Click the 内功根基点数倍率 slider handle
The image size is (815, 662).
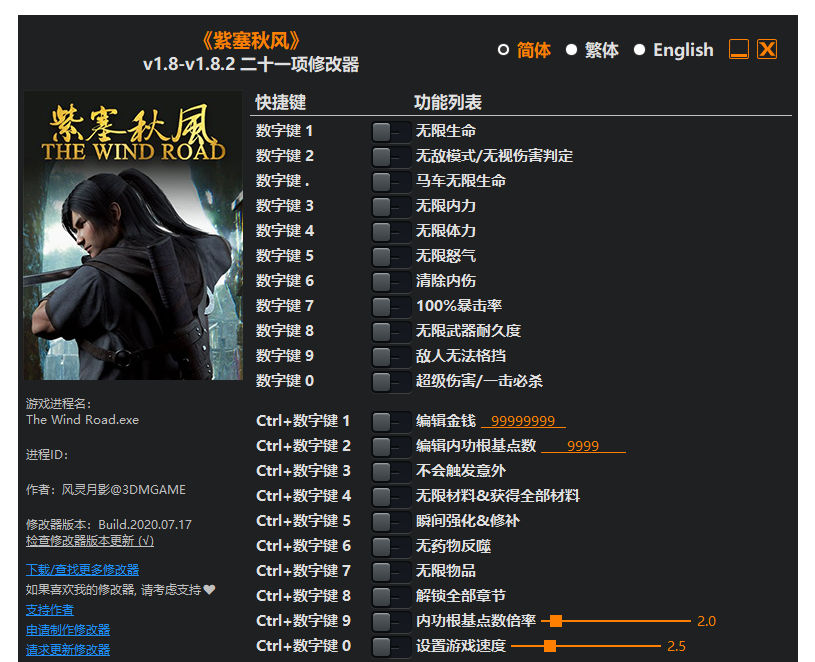tap(556, 621)
